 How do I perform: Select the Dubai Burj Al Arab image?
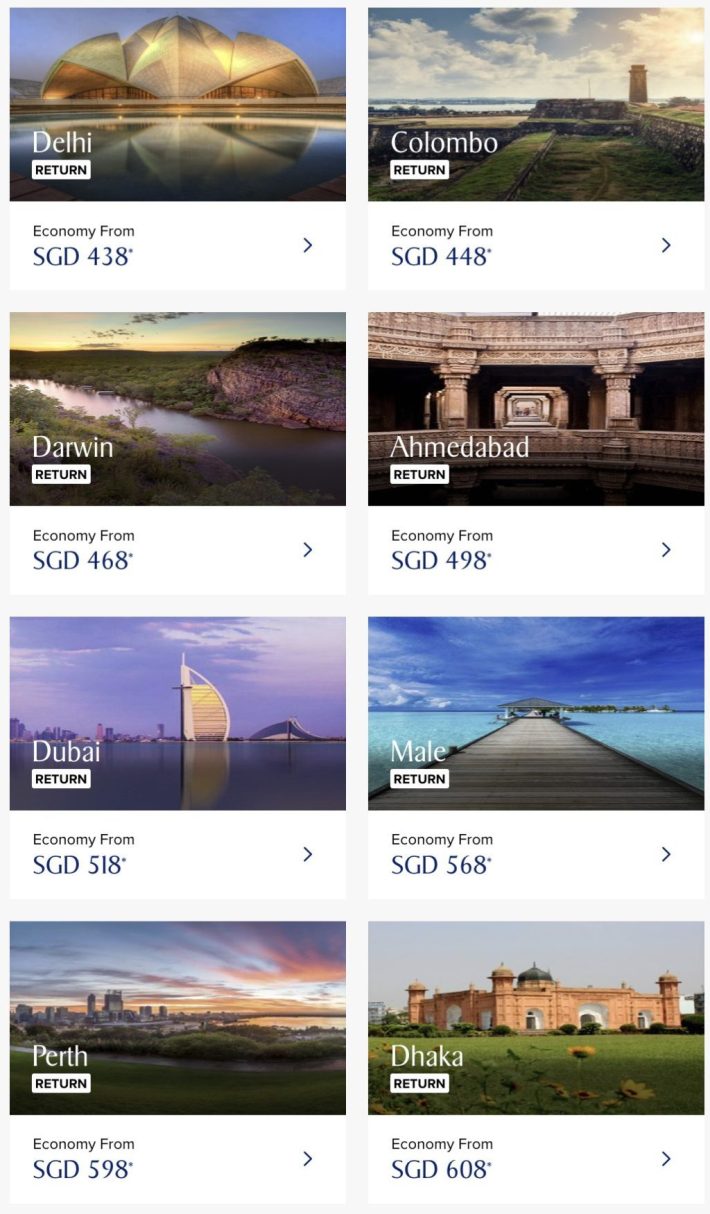click(178, 690)
